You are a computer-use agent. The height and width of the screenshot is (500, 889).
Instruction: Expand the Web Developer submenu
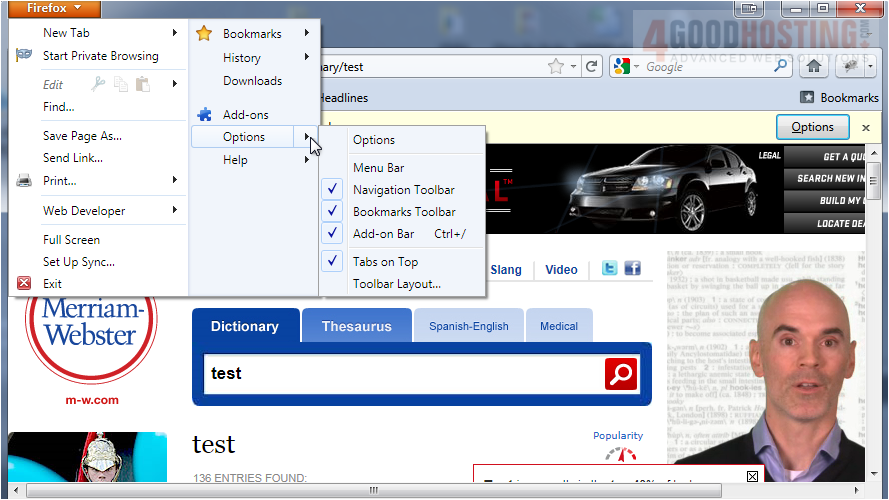pos(98,211)
